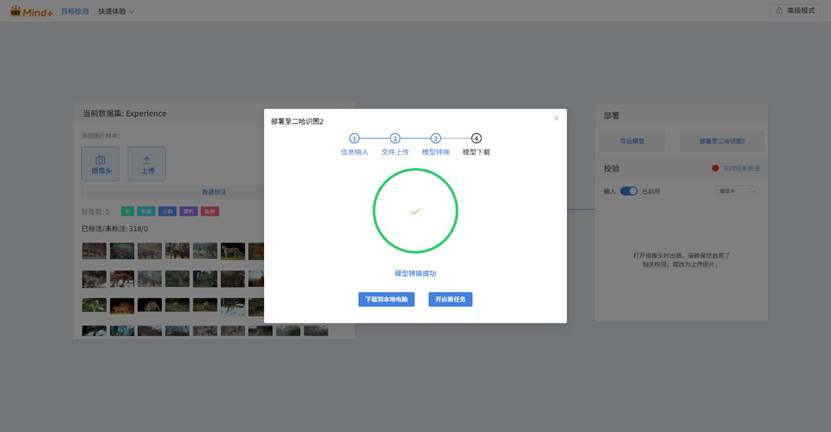
Task: Click the Mind+ logo in the header
Action: click(x=30, y=11)
